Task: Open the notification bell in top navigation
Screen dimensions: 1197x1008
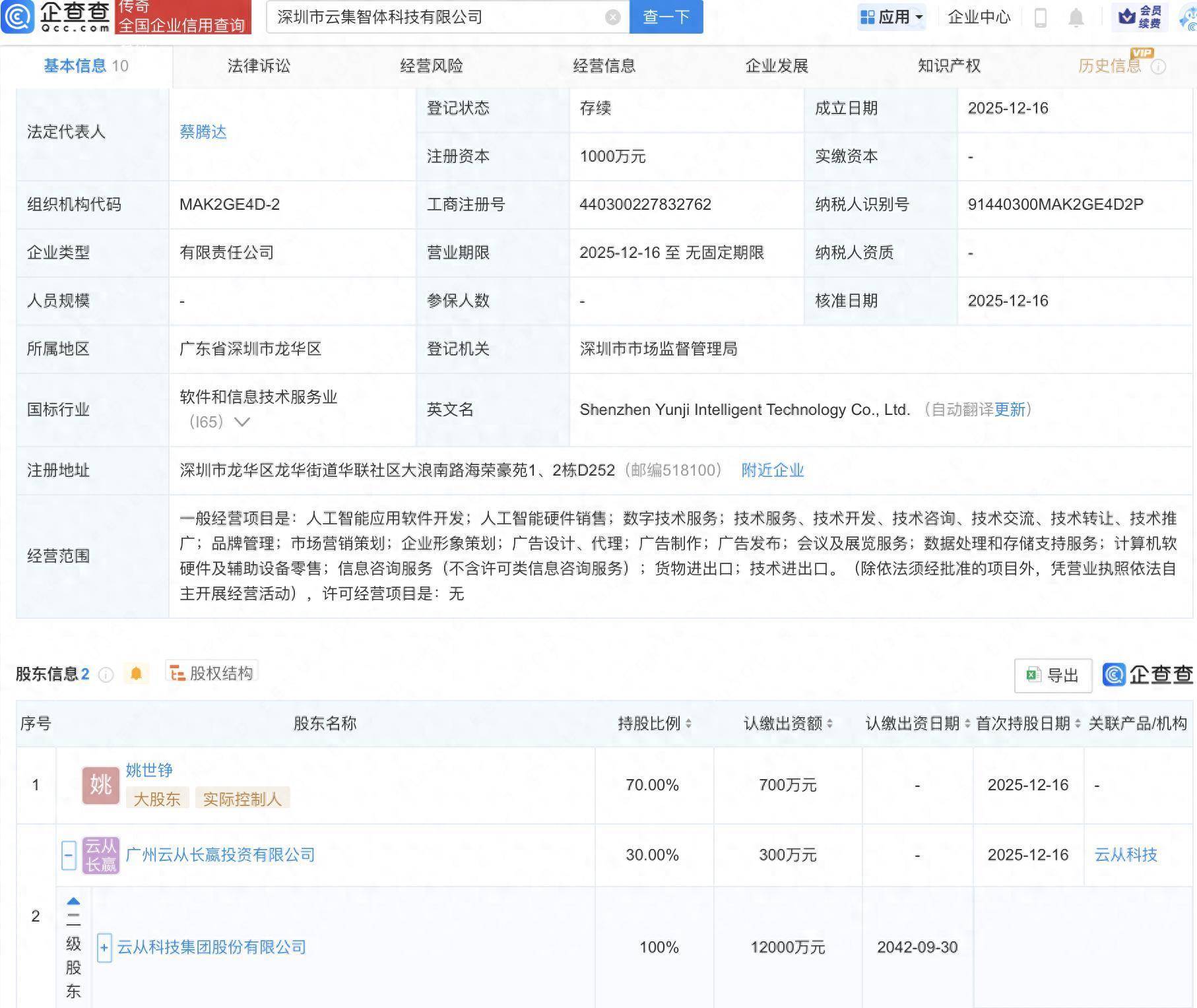Action: [x=1076, y=18]
